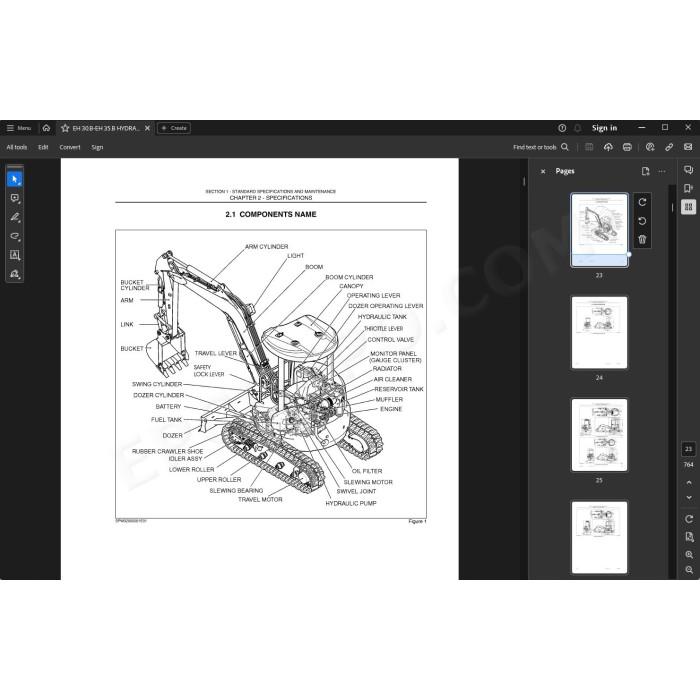Image resolution: width=700 pixels, height=700 pixels.
Task: Open the signature stamp tool
Action: (15, 274)
